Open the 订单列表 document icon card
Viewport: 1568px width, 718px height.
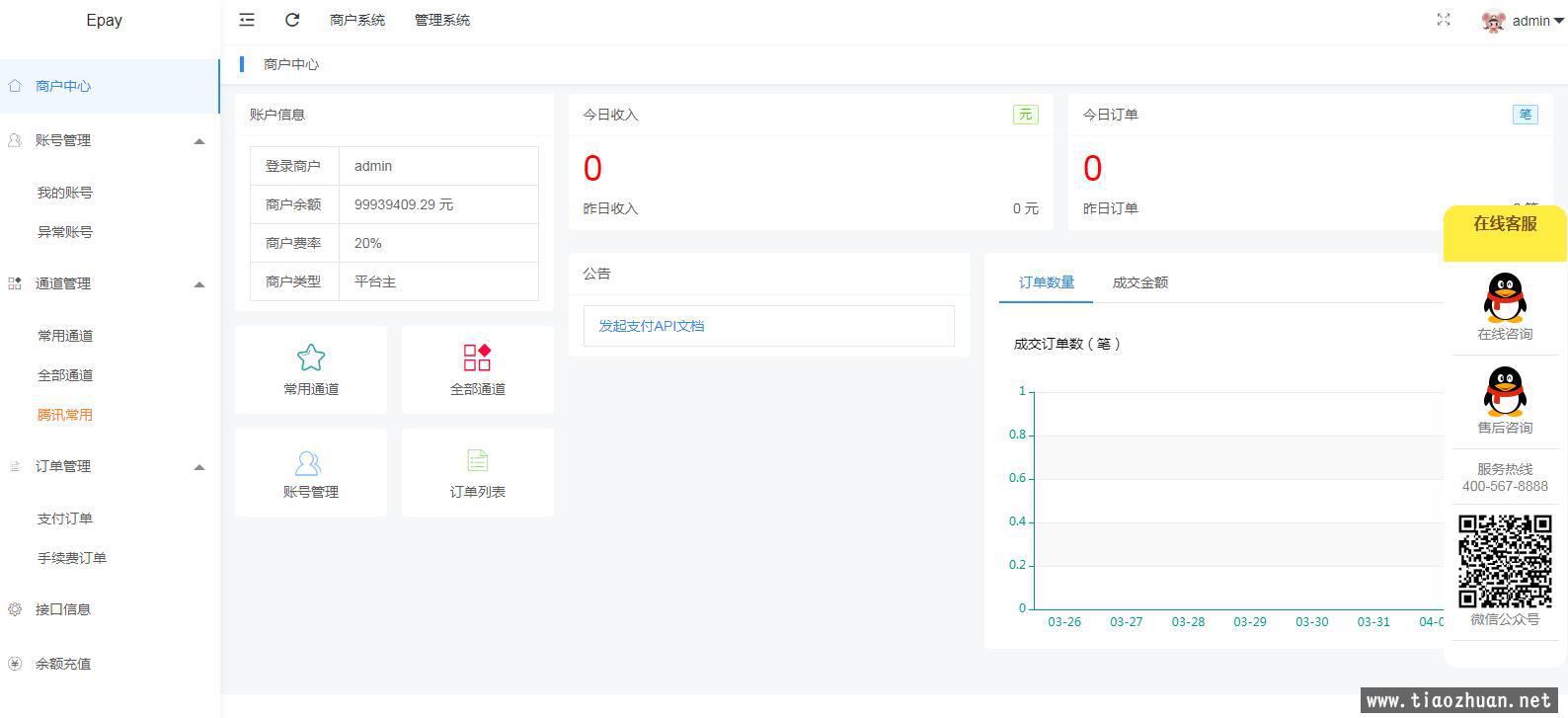(477, 473)
